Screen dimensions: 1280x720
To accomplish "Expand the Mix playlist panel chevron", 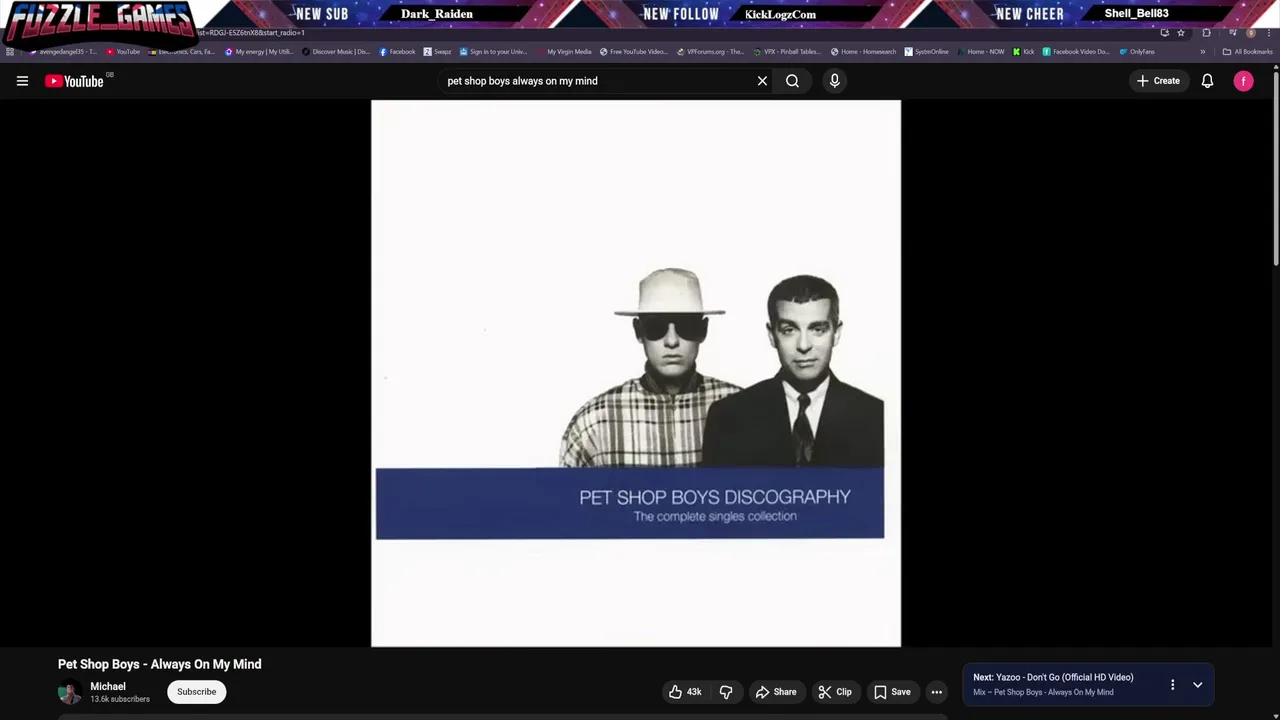I will click(1197, 685).
